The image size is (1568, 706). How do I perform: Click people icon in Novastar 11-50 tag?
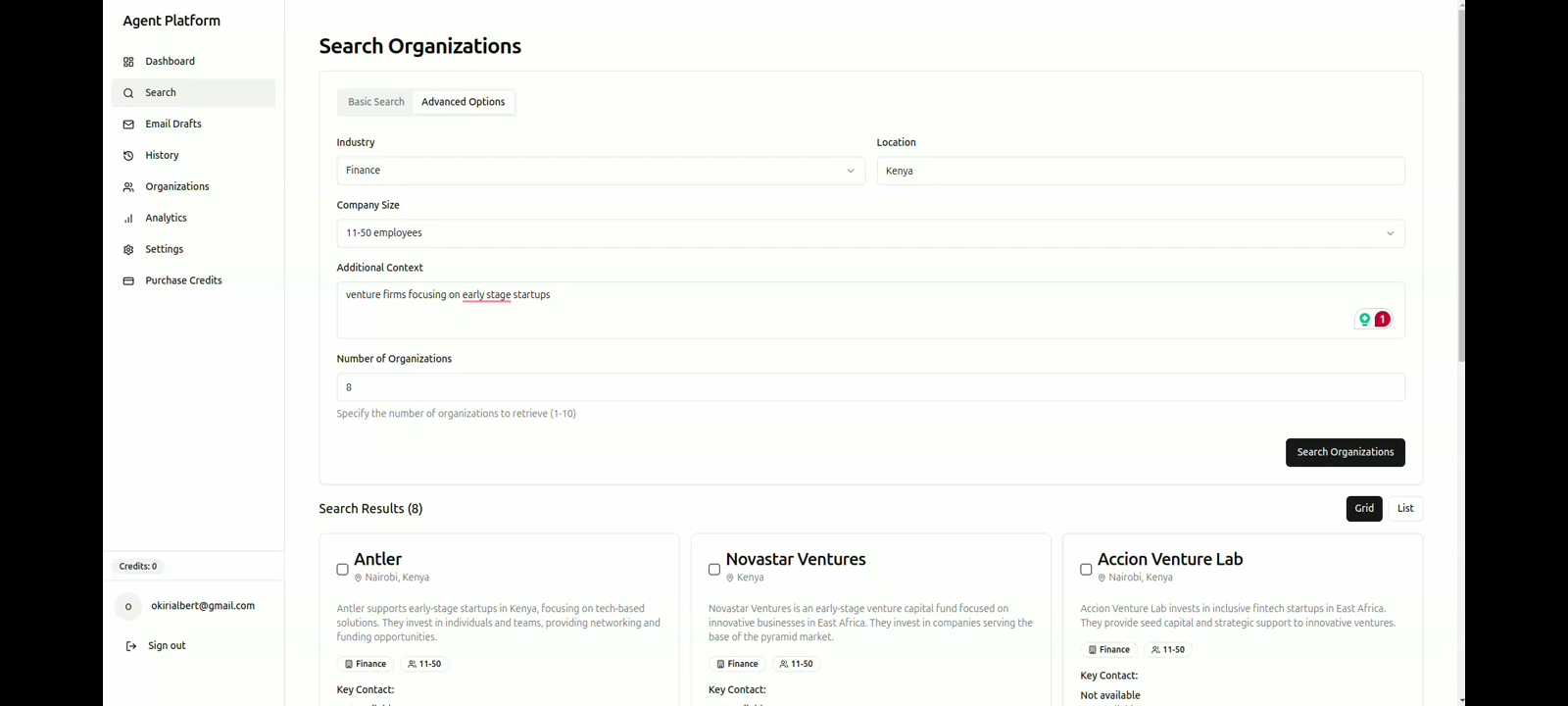pos(784,664)
